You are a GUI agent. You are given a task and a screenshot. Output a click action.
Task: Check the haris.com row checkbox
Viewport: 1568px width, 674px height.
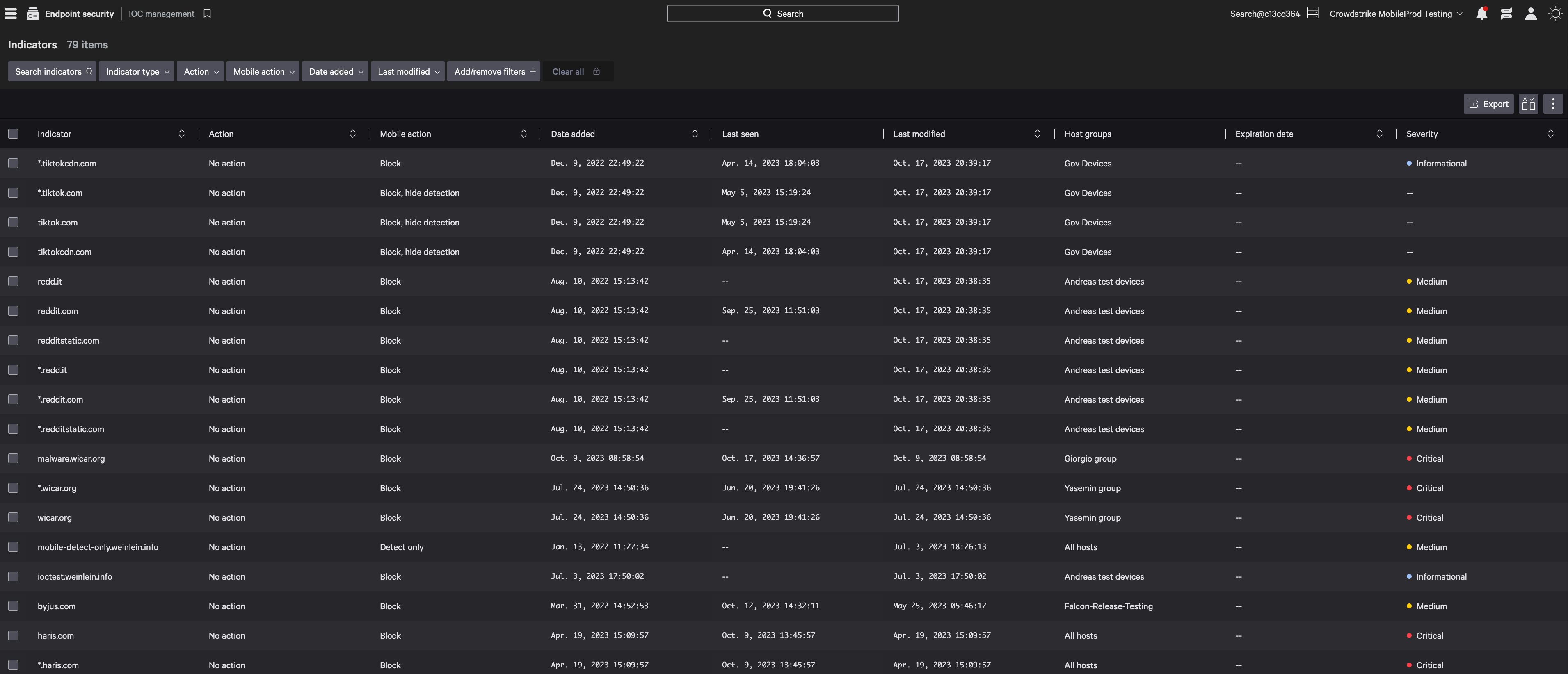coord(13,636)
